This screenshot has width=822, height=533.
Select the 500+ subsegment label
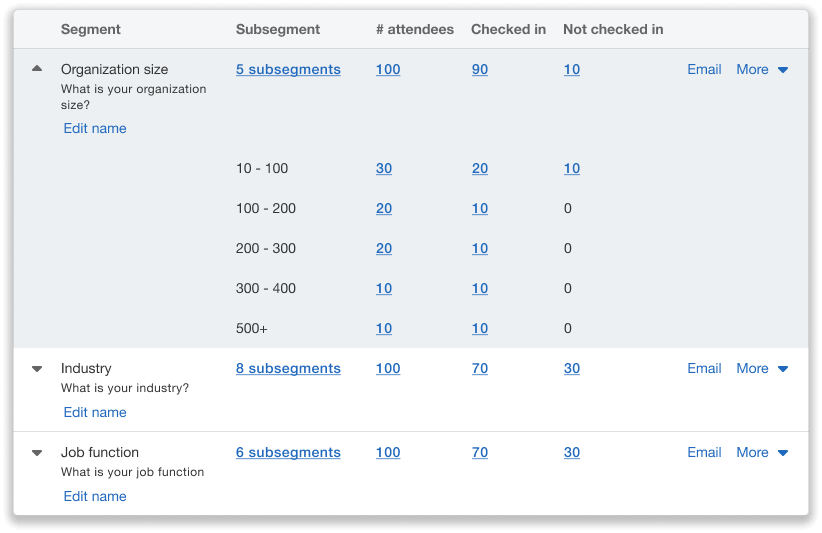[x=252, y=329]
